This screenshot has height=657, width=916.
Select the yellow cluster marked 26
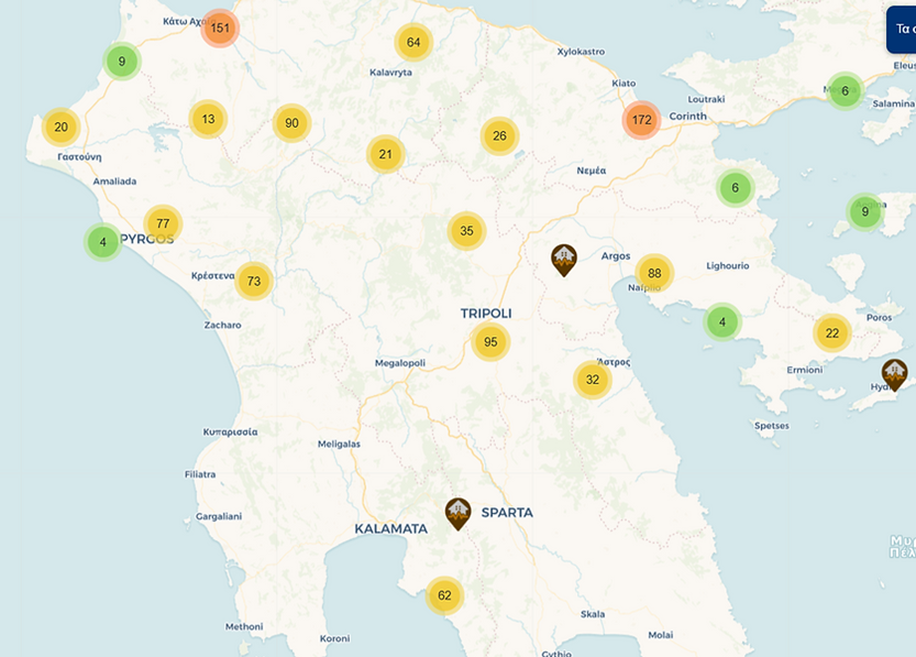pos(499,136)
